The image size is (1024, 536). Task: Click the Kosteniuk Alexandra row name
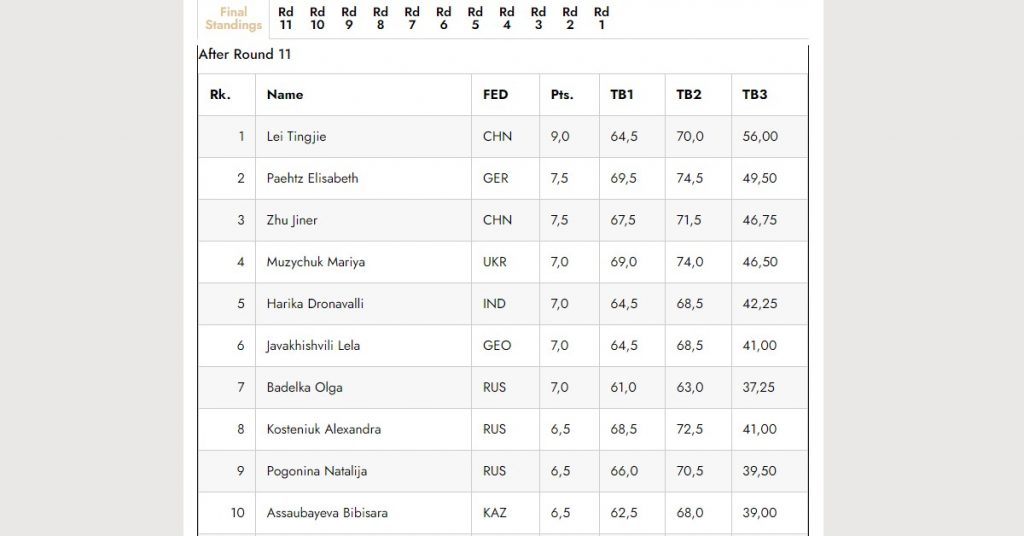click(x=323, y=429)
